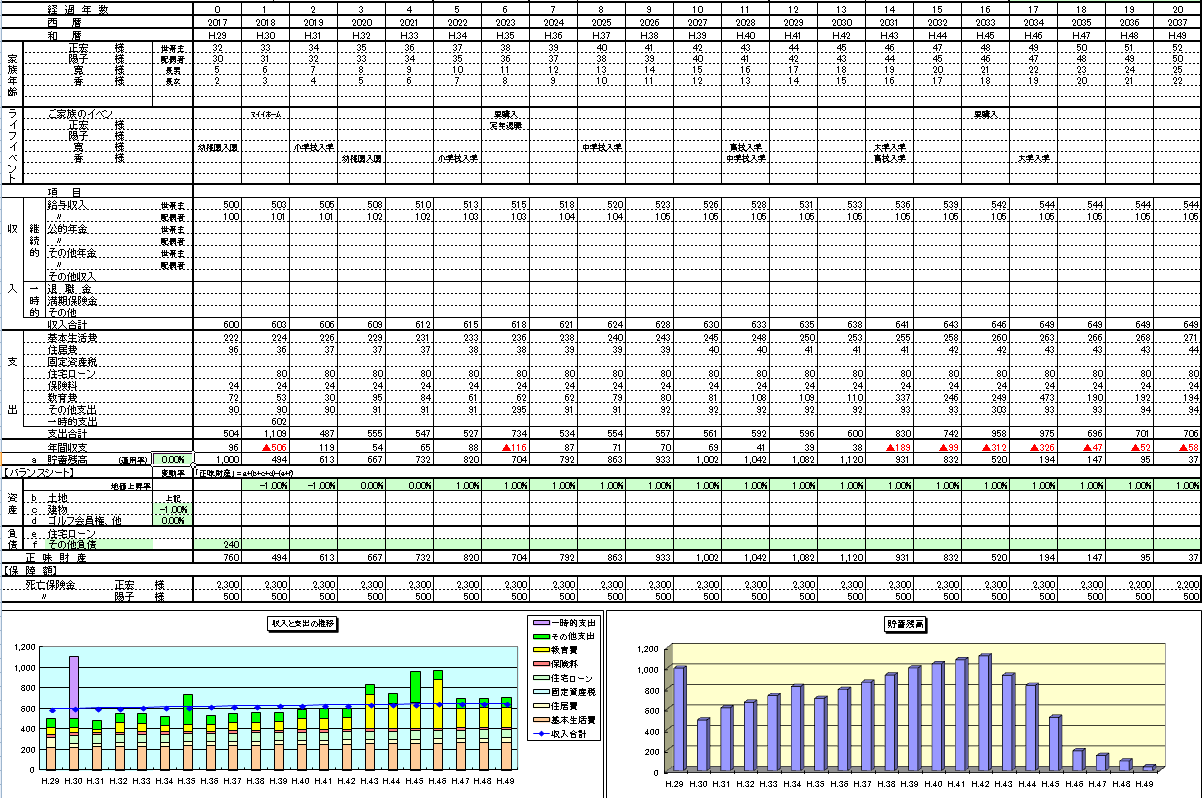The height and width of the screenshot is (798, 1202).
Task: Select the 保険料 legend entry
Action: click(x=558, y=662)
